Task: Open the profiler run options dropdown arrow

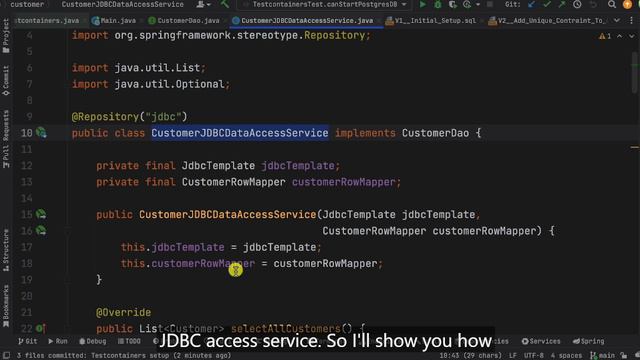Action: [x=478, y=4]
